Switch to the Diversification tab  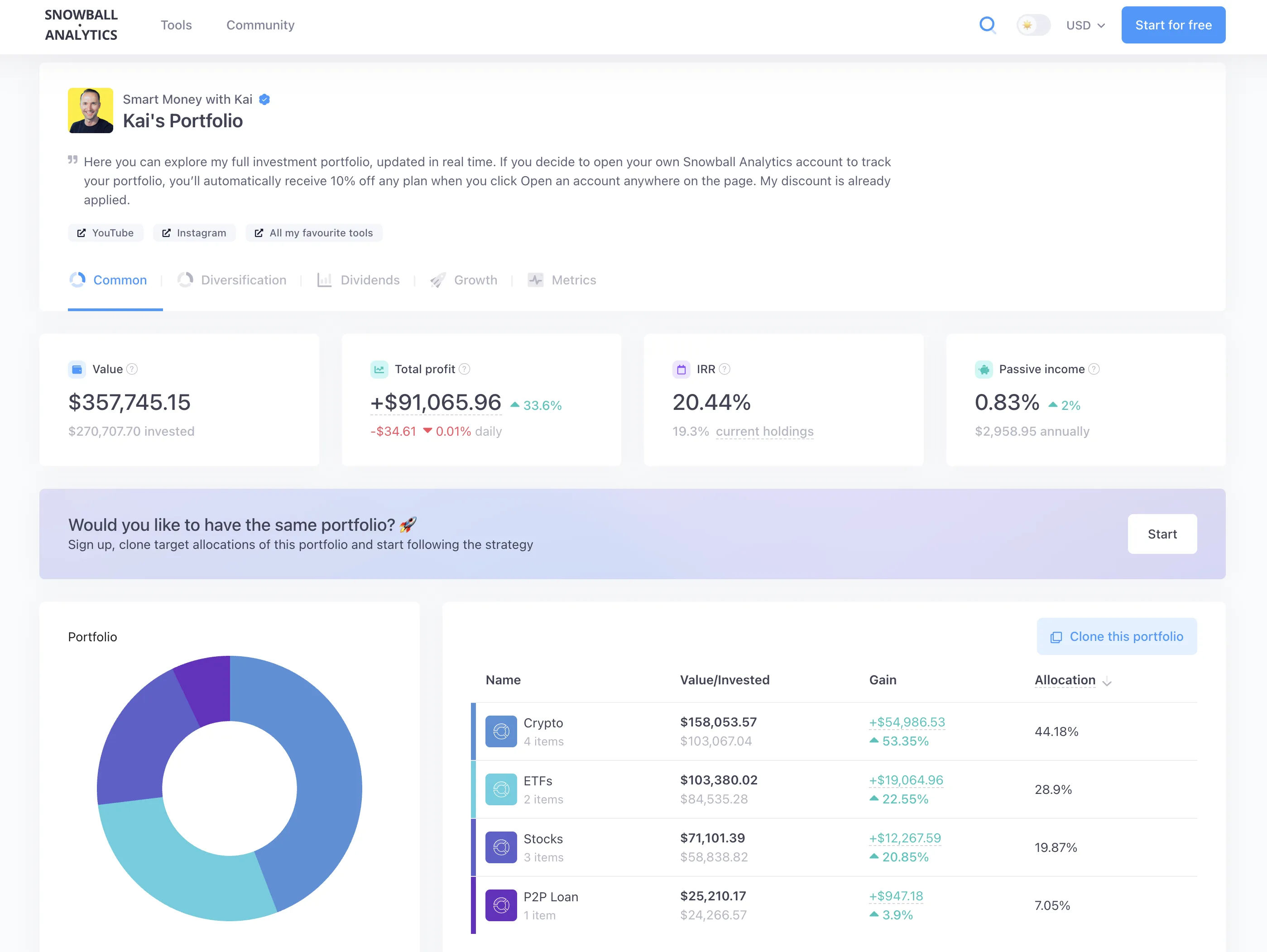tap(244, 280)
